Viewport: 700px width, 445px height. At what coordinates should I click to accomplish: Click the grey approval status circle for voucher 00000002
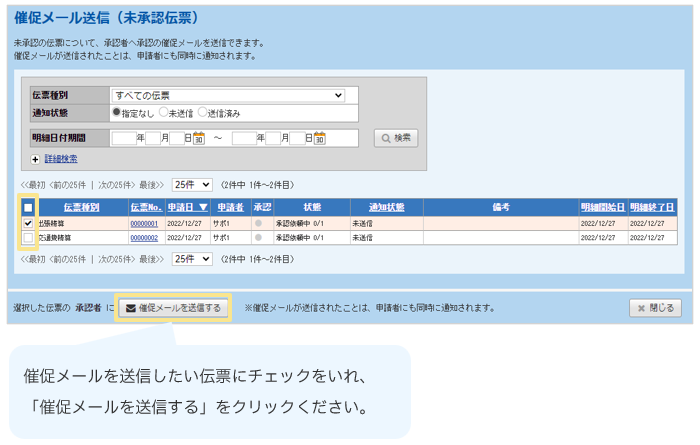(x=258, y=238)
